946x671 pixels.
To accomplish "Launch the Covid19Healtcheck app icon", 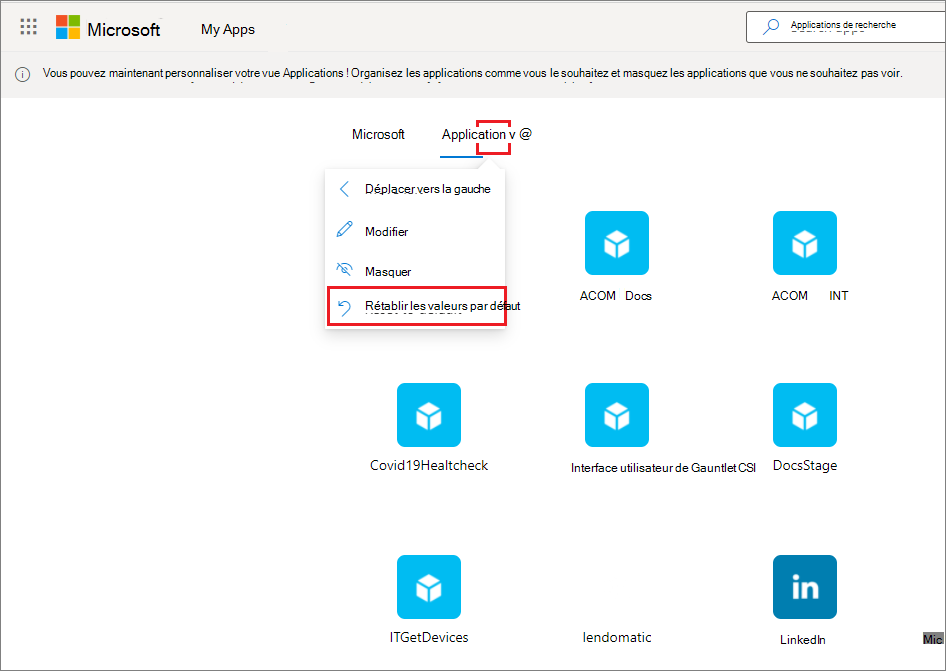I will [x=429, y=415].
